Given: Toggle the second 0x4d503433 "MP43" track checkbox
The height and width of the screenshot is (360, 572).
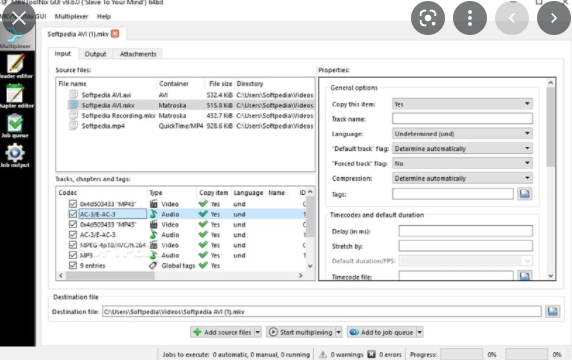Looking at the screenshot, I should click(x=73, y=224).
